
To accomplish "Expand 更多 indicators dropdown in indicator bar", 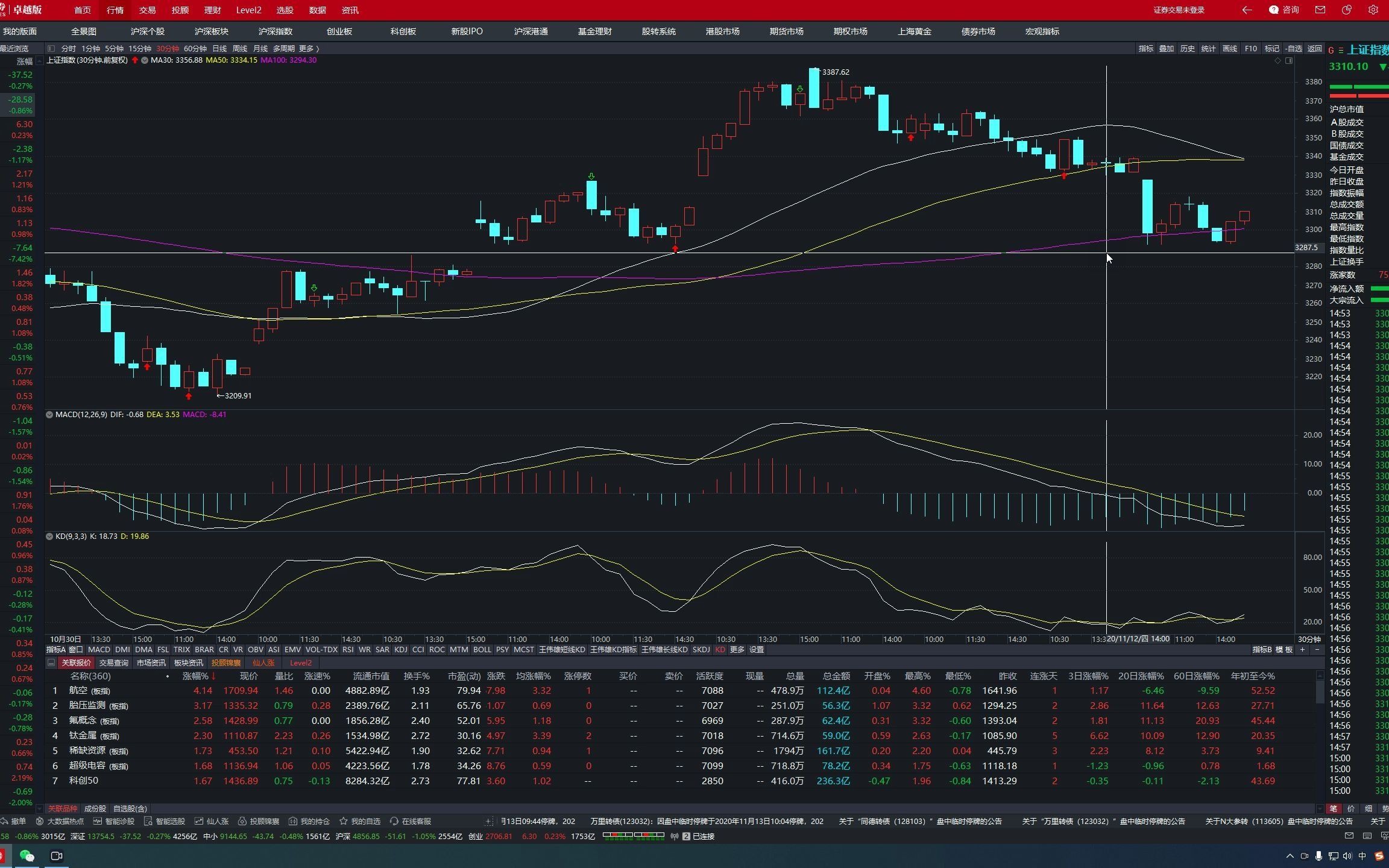I will pyautogui.click(x=737, y=649).
